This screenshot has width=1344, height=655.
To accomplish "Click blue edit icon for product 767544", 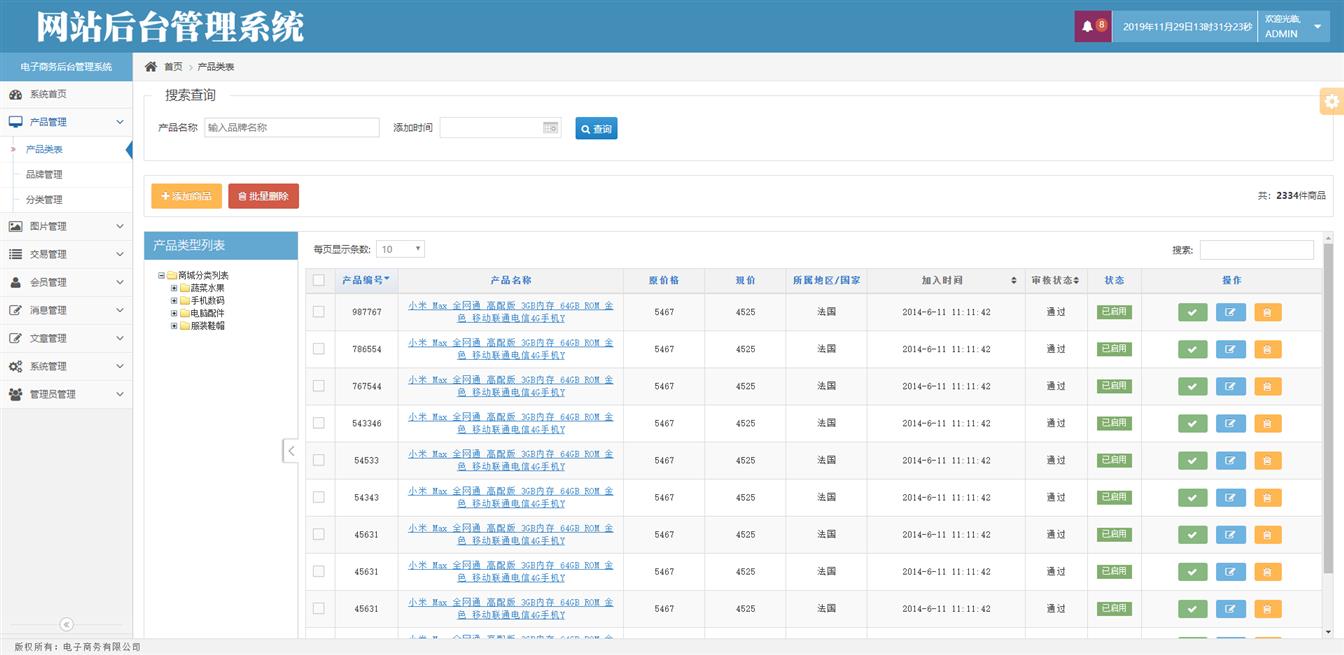I will [x=1230, y=386].
